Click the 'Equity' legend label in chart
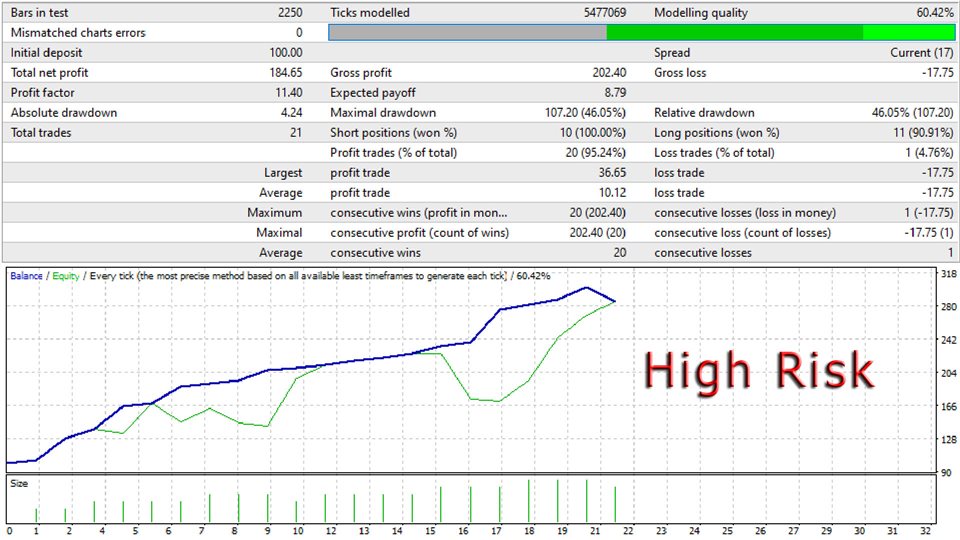This screenshot has height=540, width=960. click(x=66, y=276)
